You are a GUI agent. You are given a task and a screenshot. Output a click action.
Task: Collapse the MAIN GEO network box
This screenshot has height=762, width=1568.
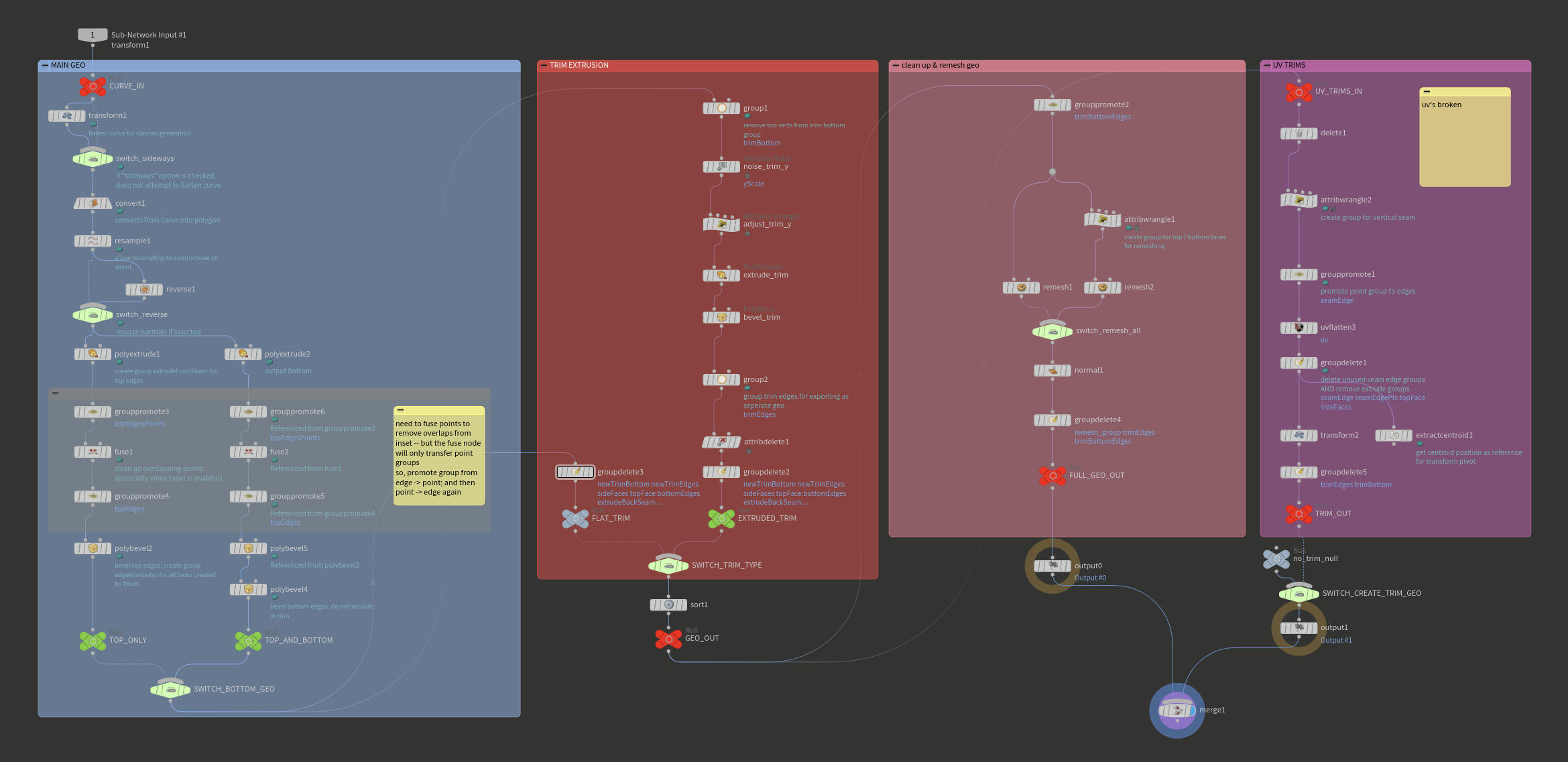pyautogui.click(x=45, y=65)
